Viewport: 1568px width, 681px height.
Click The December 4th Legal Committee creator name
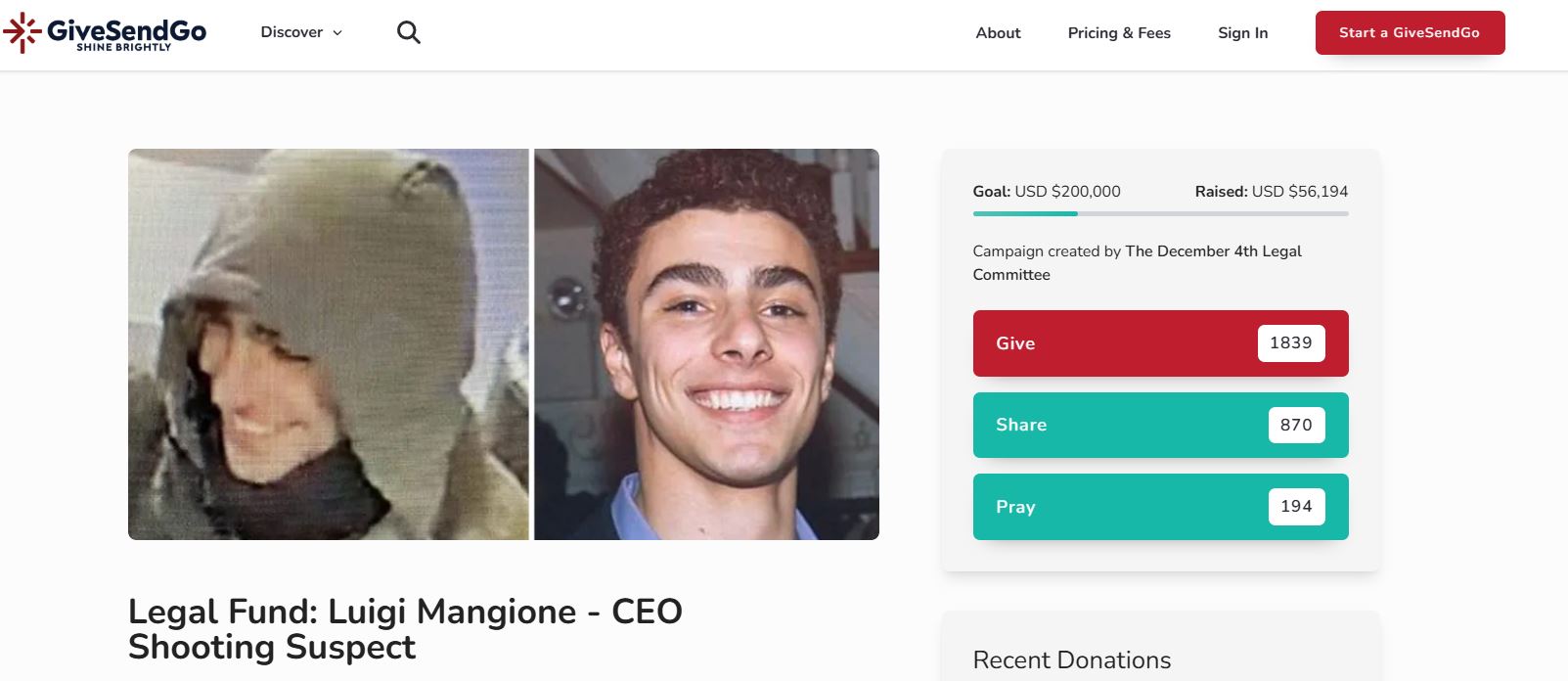(1212, 251)
